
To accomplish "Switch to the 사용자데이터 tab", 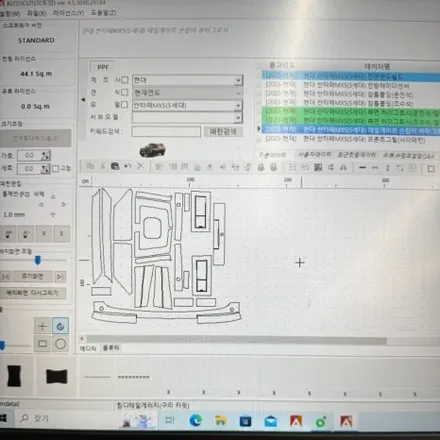I will pos(315,155).
